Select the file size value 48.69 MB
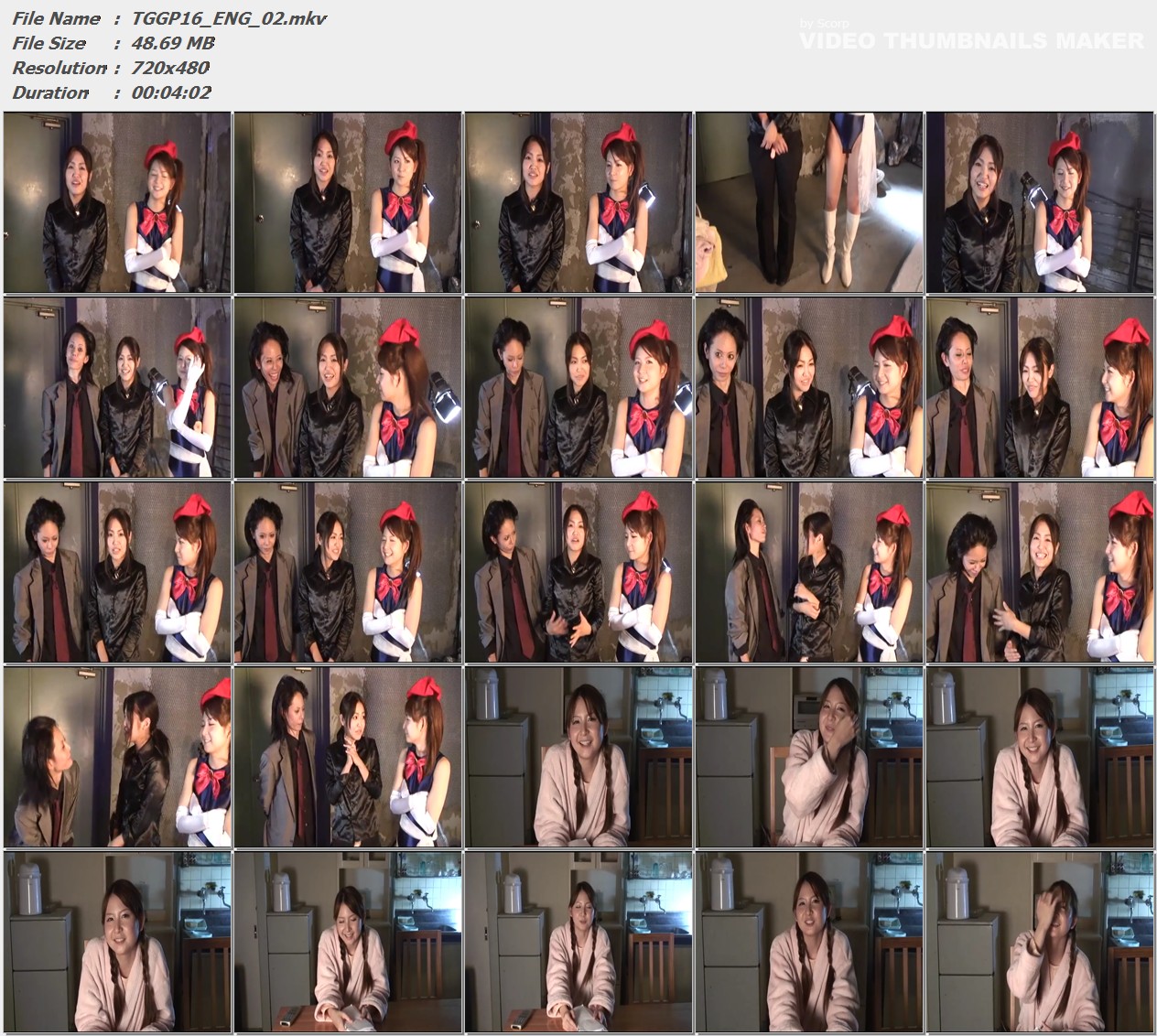Image resolution: width=1157 pixels, height=1036 pixels. (x=173, y=43)
